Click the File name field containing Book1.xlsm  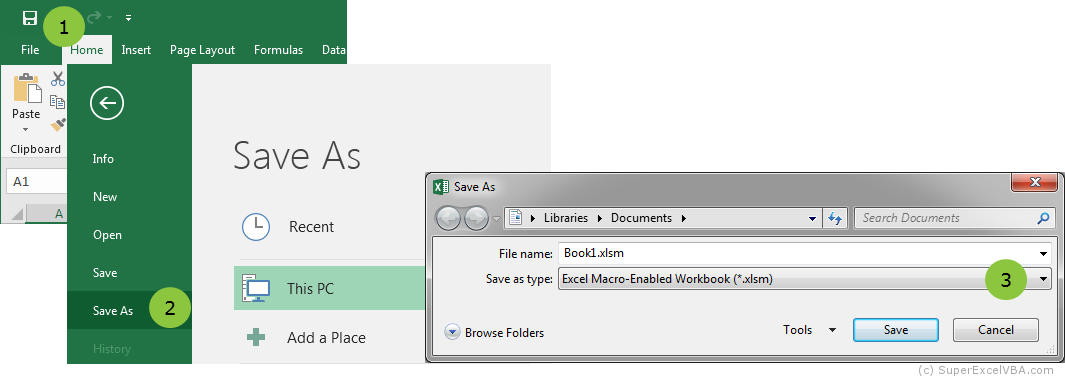click(804, 253)
